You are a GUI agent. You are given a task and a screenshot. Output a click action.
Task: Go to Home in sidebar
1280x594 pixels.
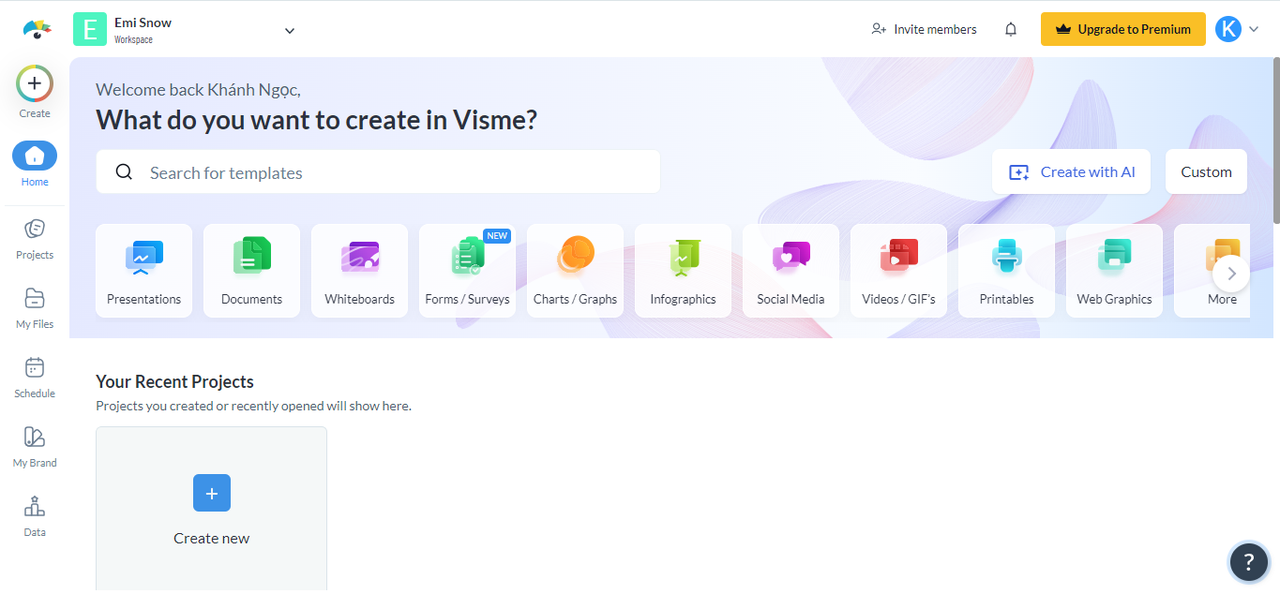(34, 164)
